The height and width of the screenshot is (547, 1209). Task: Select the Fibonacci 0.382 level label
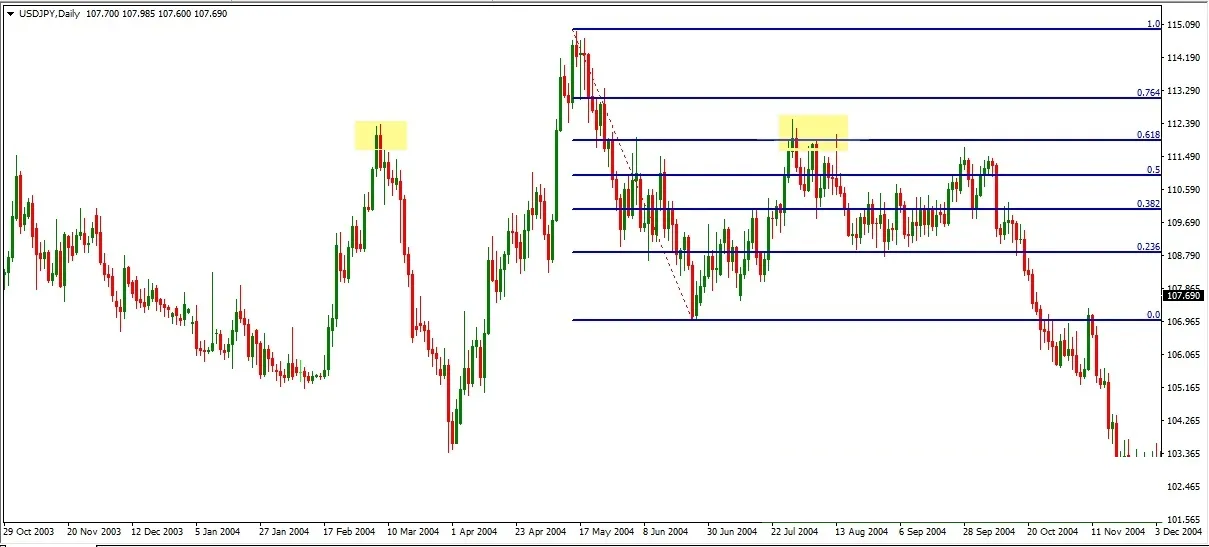tap(1148, 203)
